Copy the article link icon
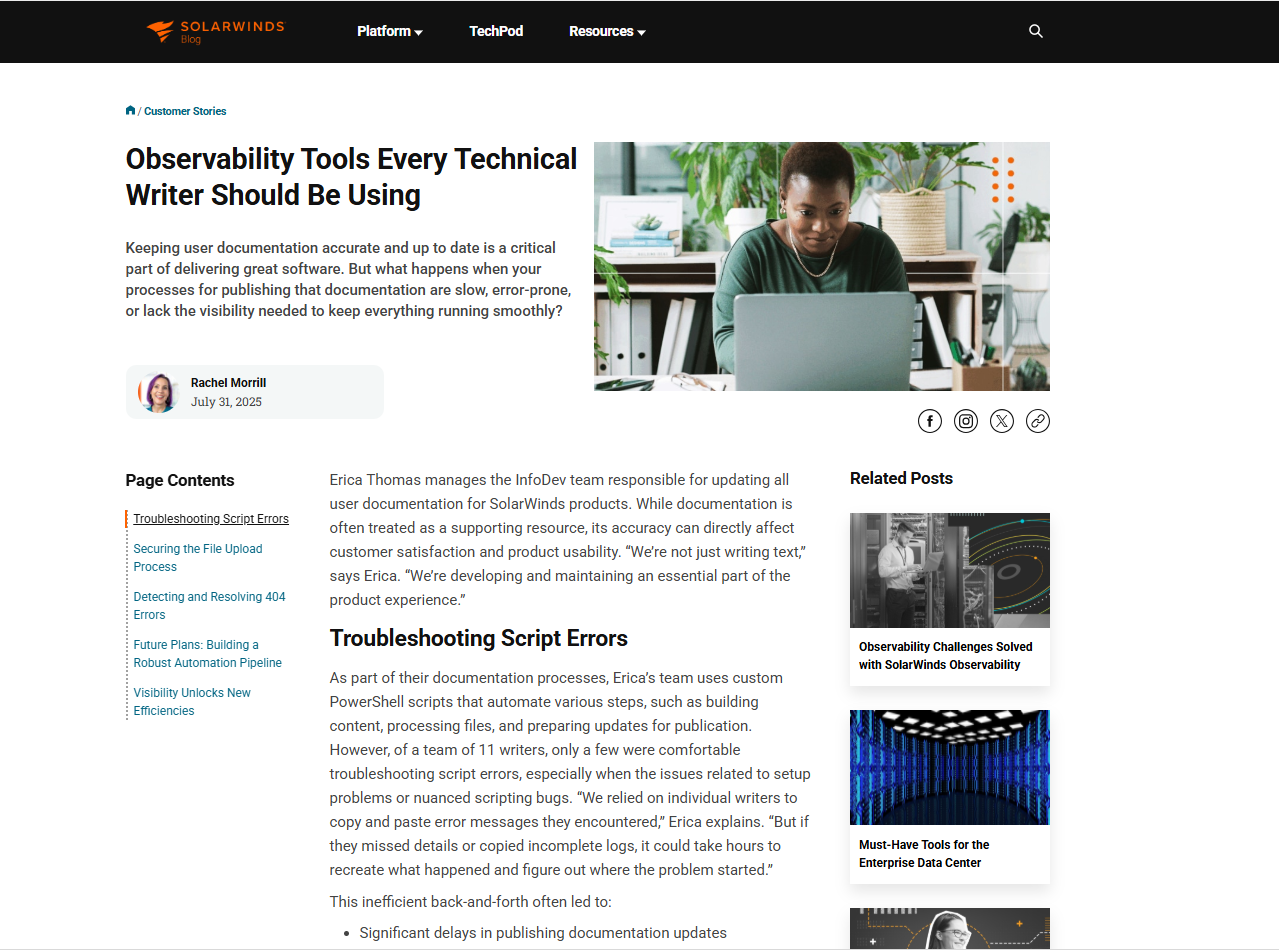The image size is (1279, 950). click(1038, 421)
